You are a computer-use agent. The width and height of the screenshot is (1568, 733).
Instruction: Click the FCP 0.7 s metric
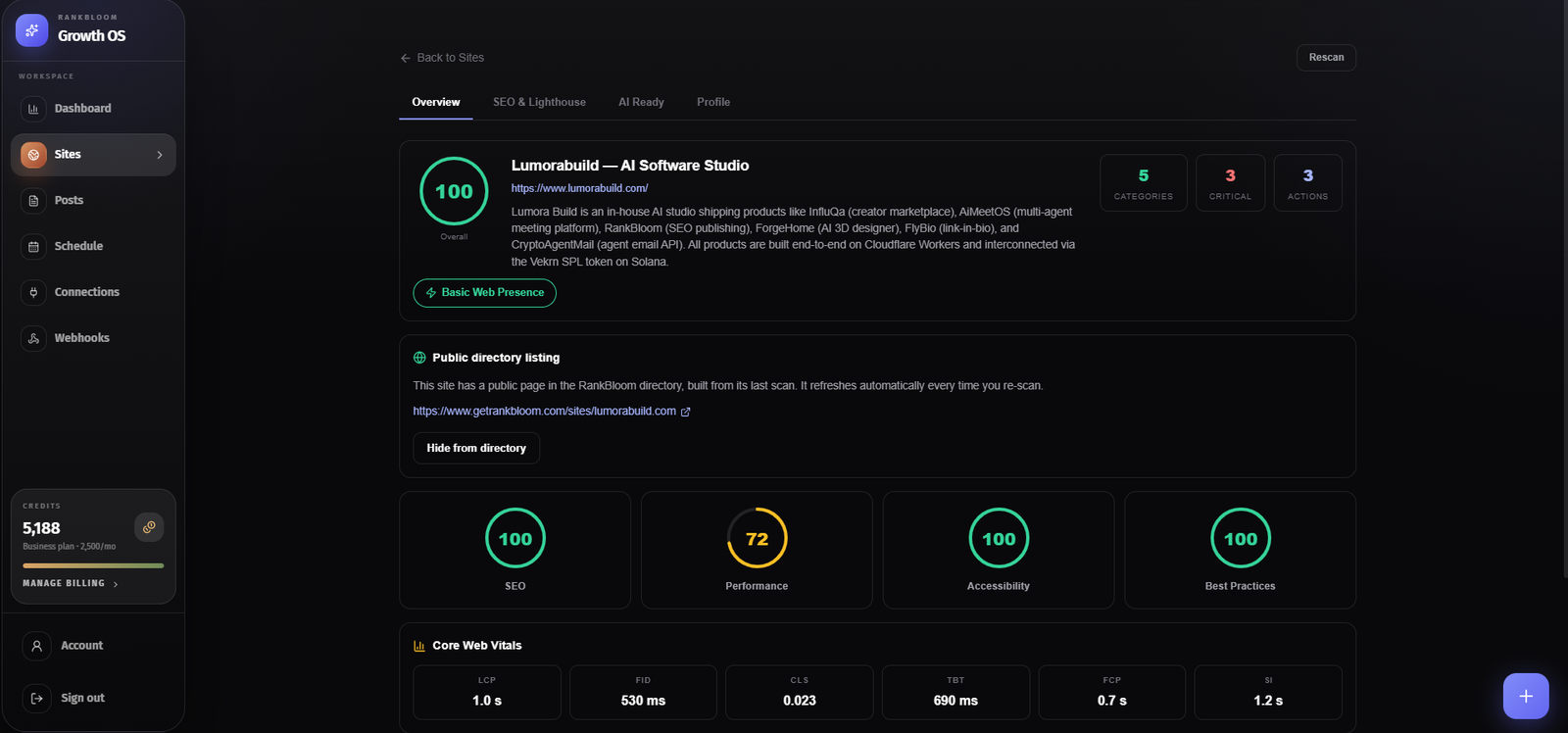pos(1112,693)
